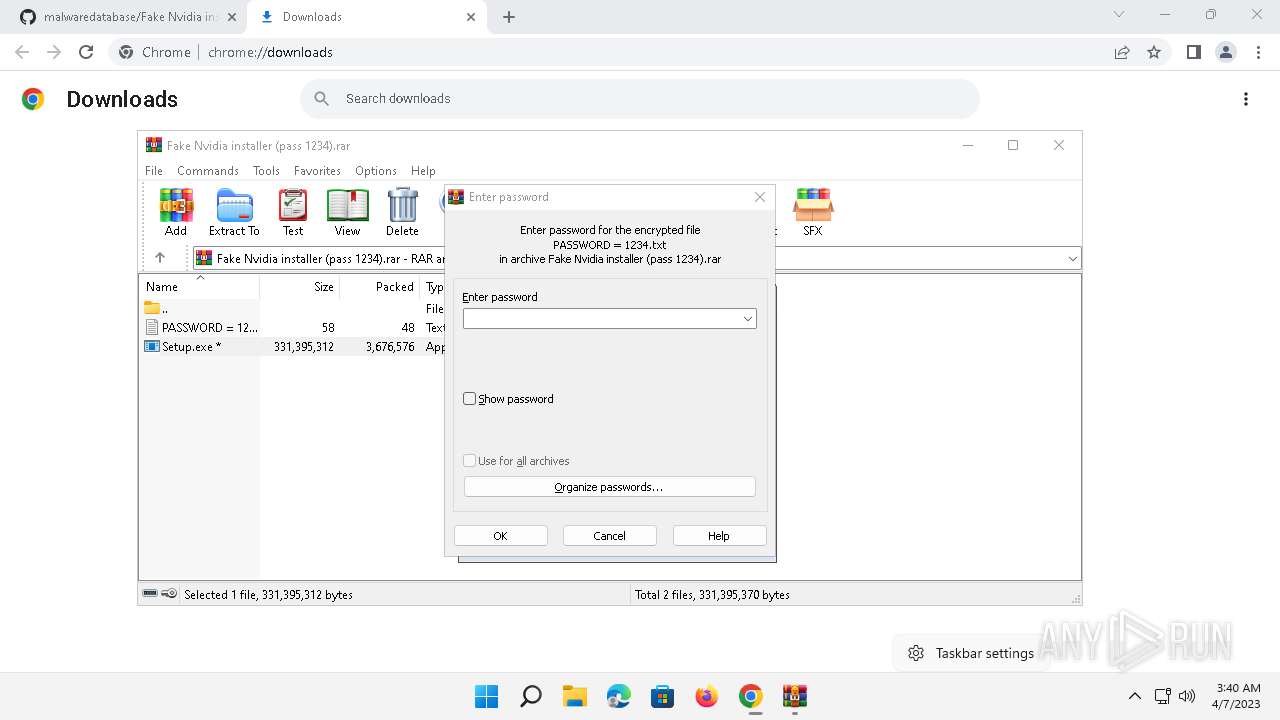Click the Test archive toolbar icon
The width and height of the screenshot is (1280, 720).
click(x=293, y=212)
